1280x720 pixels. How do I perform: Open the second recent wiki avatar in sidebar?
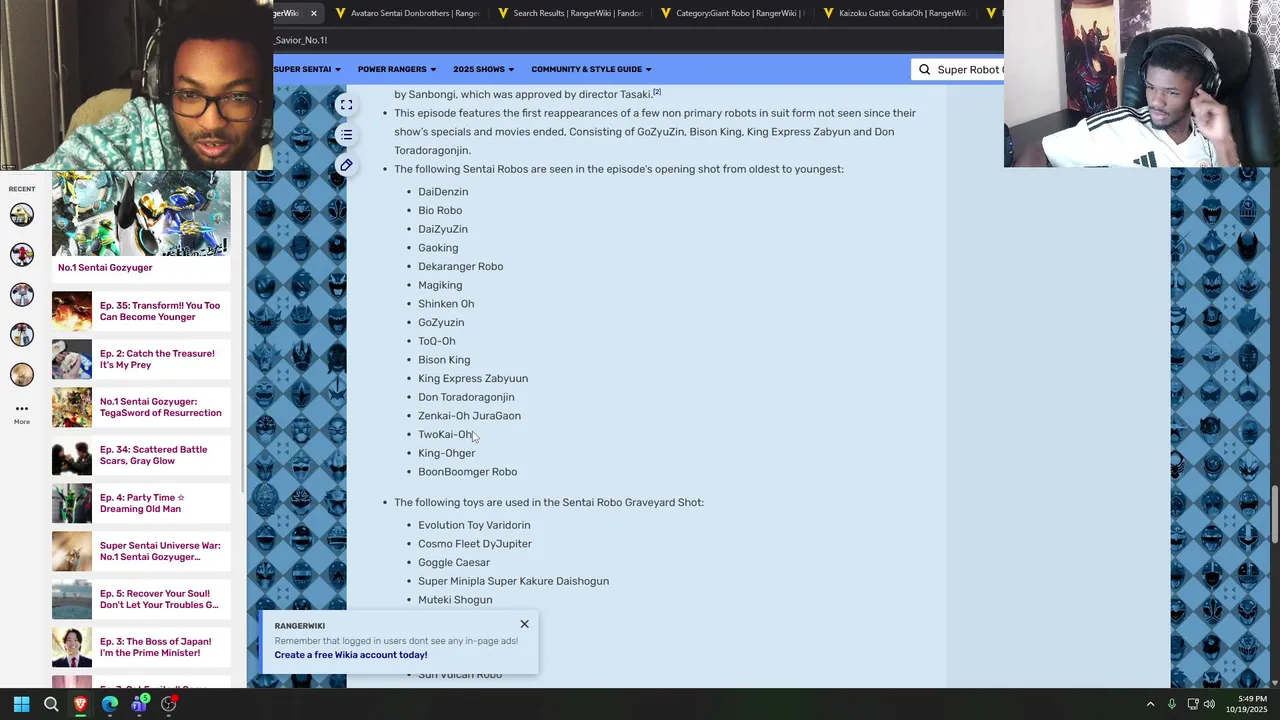pyautogui.click(x=22, y=254)
